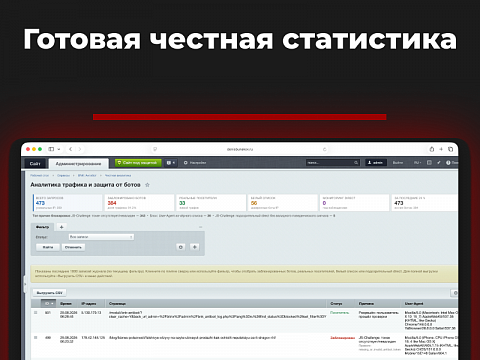Go back with the browser back arrow

(70, 149)
